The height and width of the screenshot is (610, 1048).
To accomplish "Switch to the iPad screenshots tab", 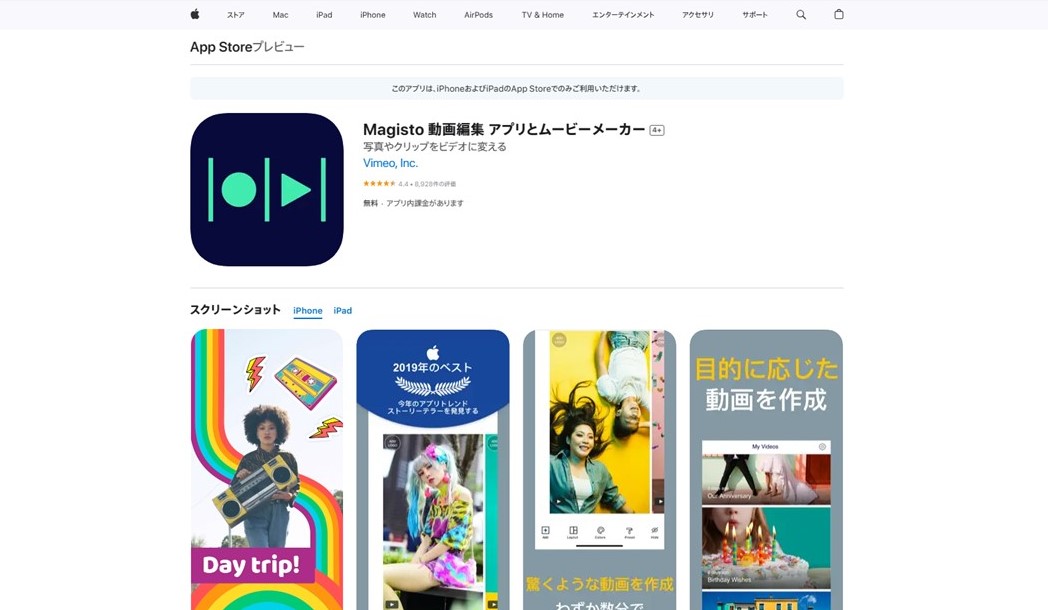I will pyautogui.click(x=342, y=311).
